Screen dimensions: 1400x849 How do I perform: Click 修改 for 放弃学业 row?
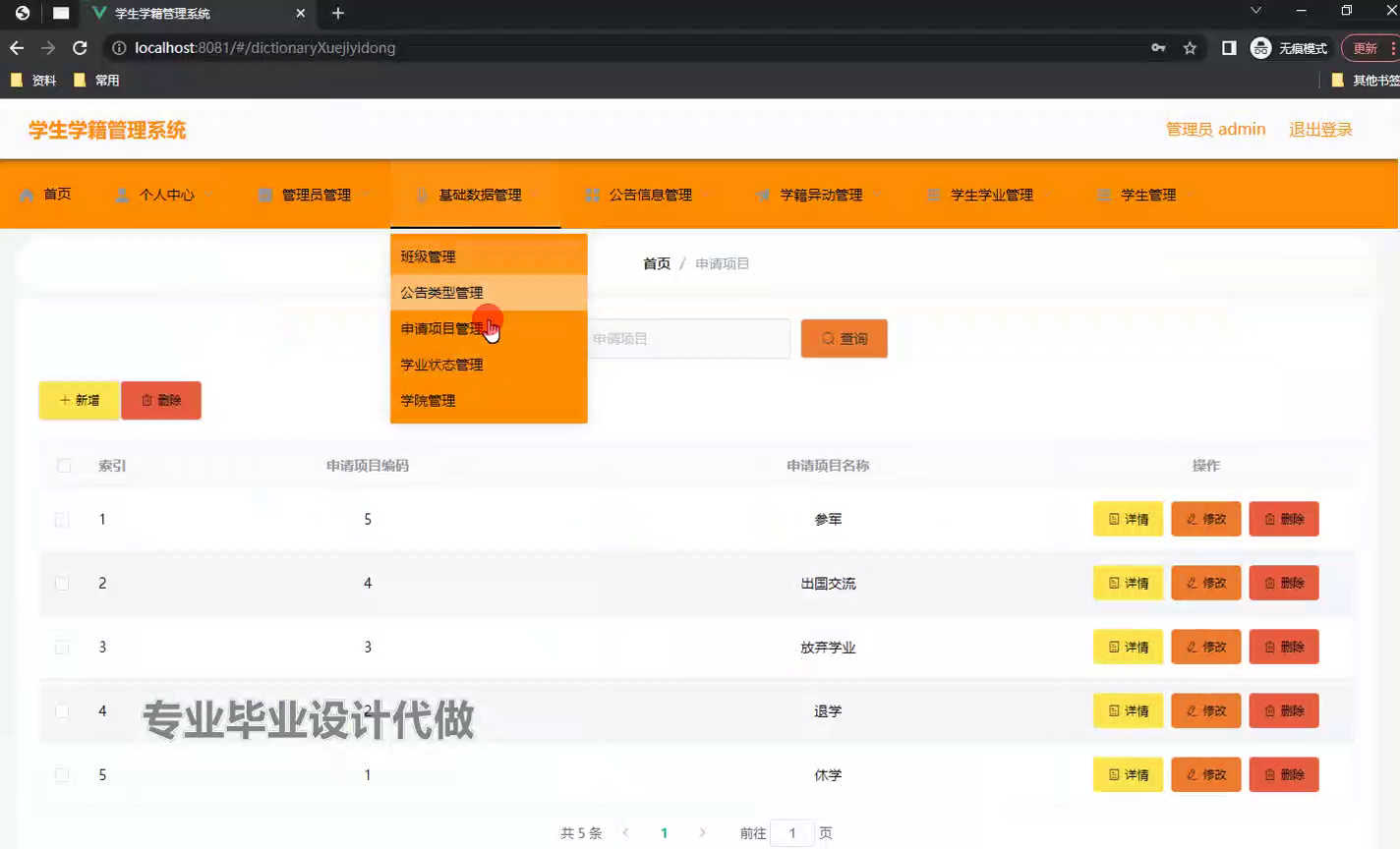tap(1206, 648)
